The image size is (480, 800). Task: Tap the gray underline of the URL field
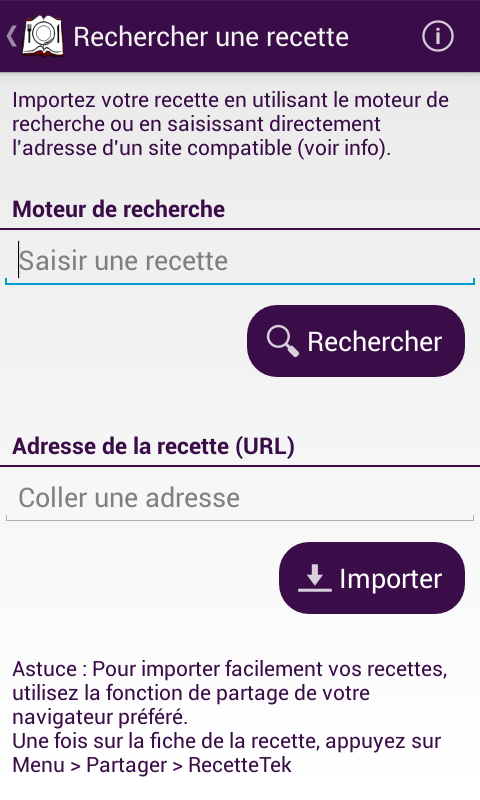pyautogui.click(x=240, y=519)
